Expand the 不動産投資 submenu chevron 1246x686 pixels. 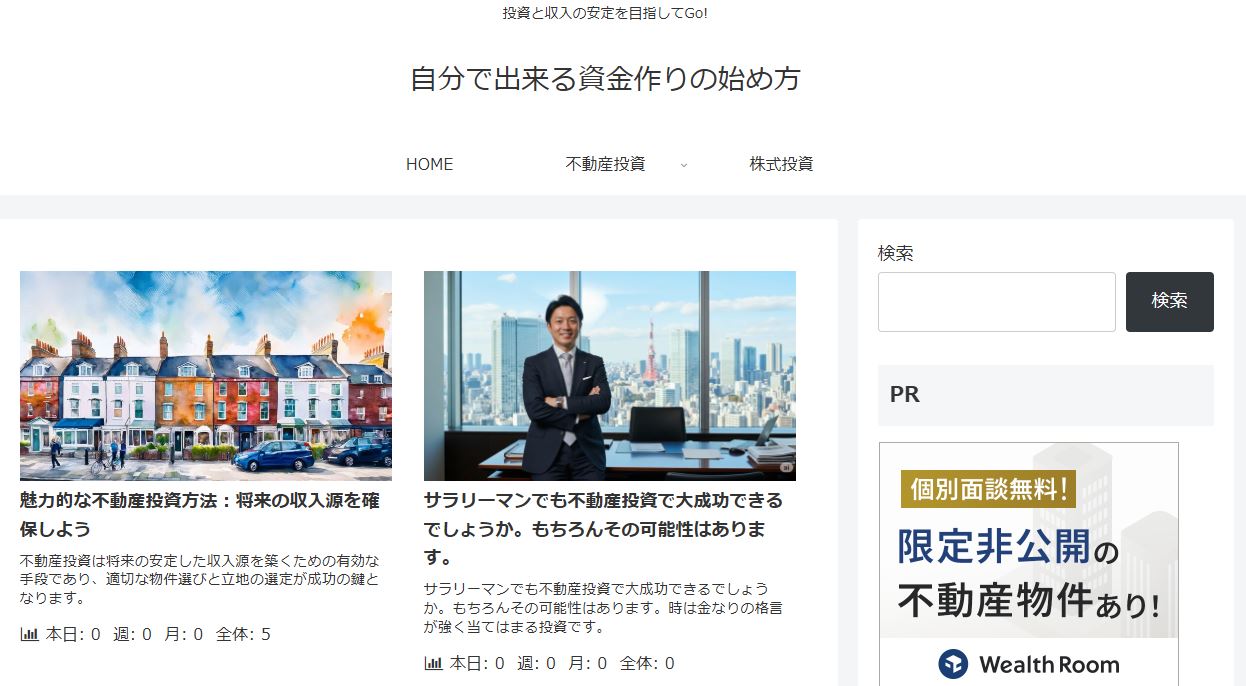pos(684,165)
